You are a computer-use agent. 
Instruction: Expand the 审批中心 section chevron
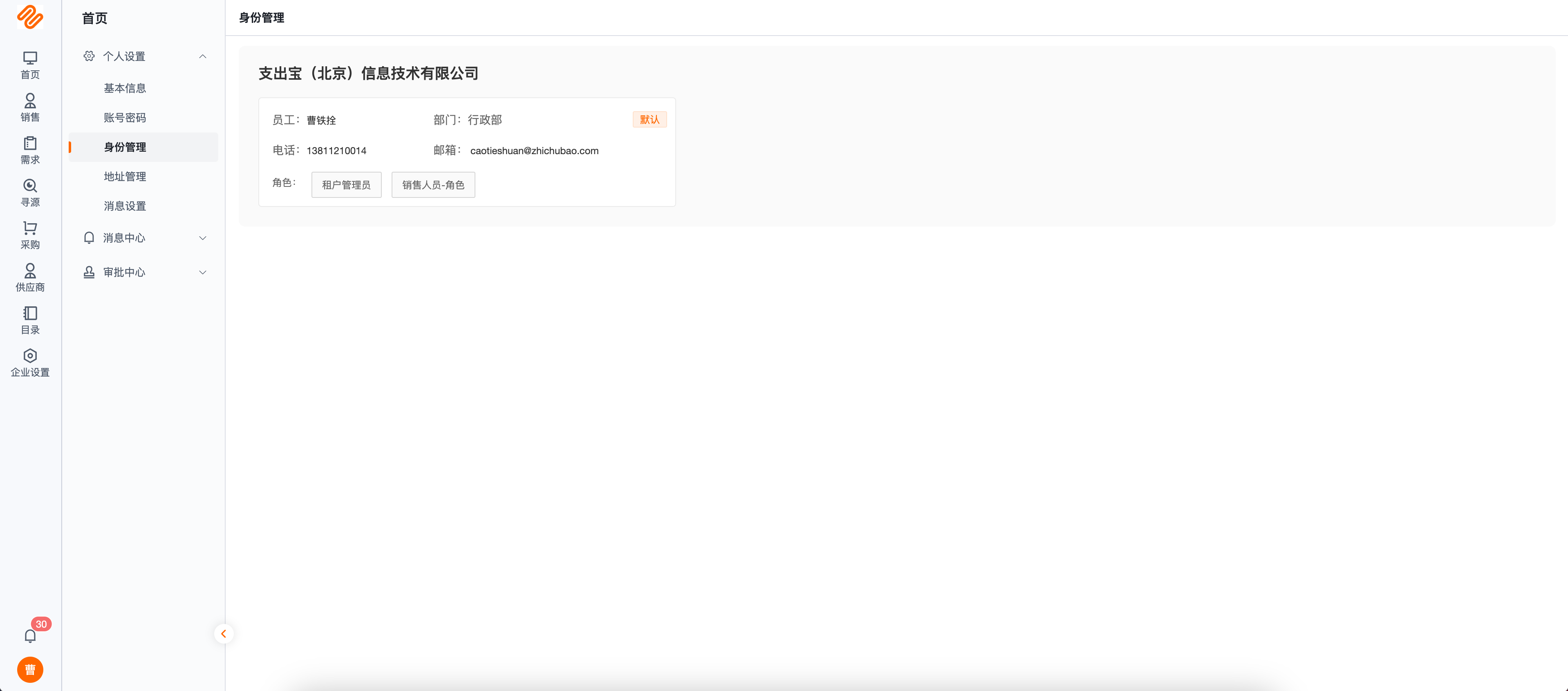point(203,272)
